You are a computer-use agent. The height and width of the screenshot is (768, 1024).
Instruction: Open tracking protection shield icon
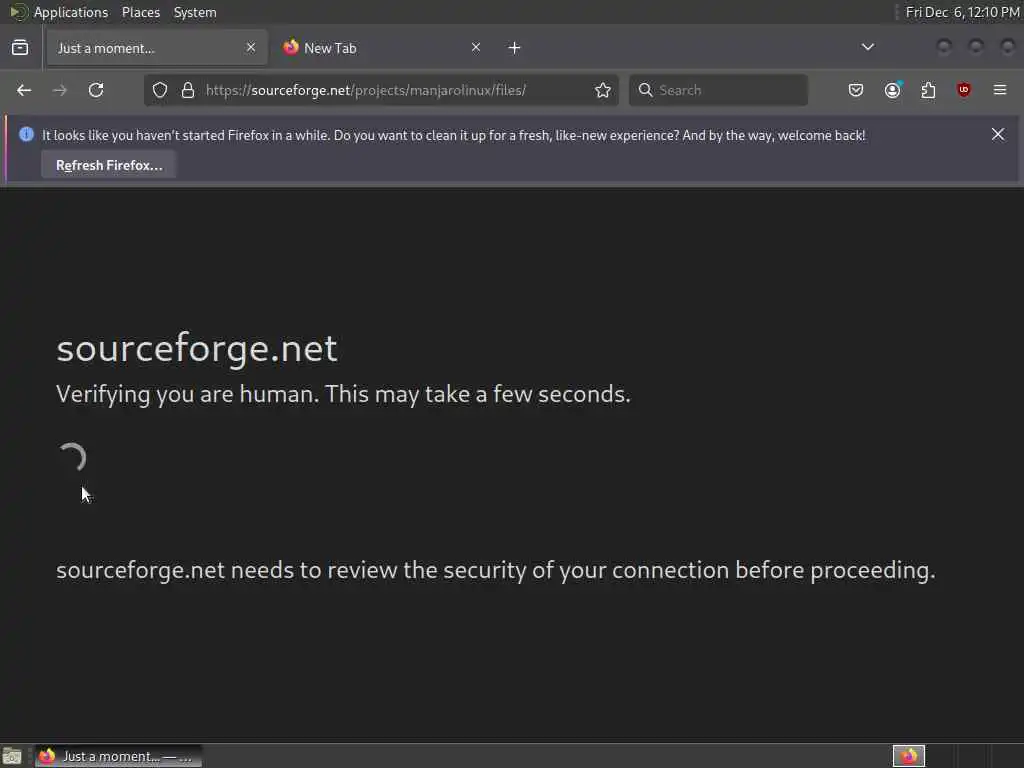(160, 90)
